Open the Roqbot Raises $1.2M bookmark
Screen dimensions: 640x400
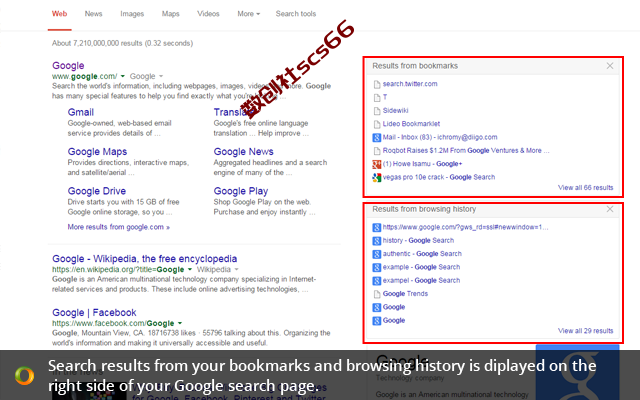[x=466, y=151]
